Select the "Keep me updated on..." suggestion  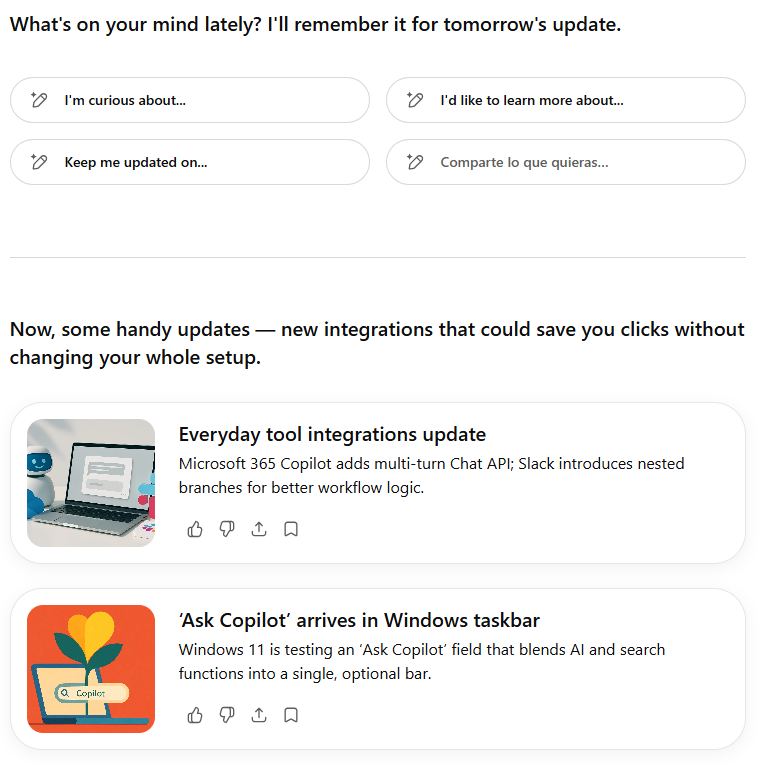(190, 162)
